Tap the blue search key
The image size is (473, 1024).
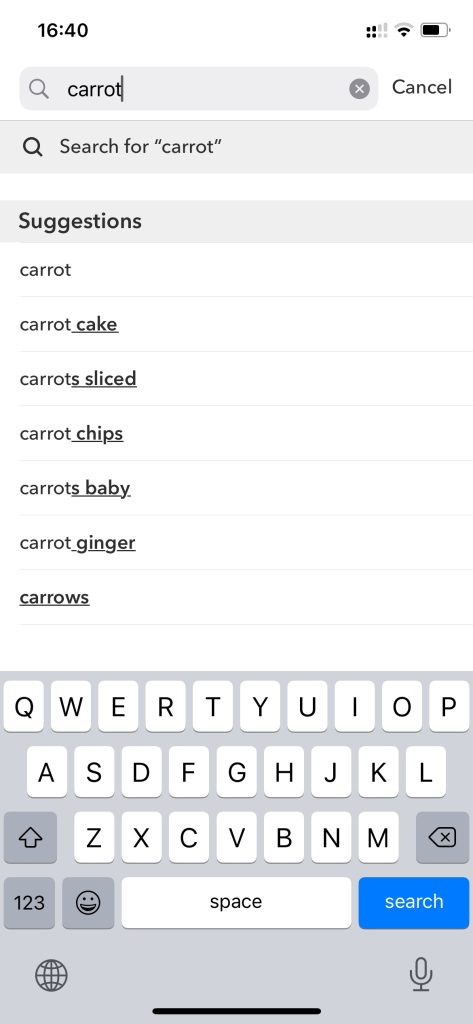pos(414,903)
